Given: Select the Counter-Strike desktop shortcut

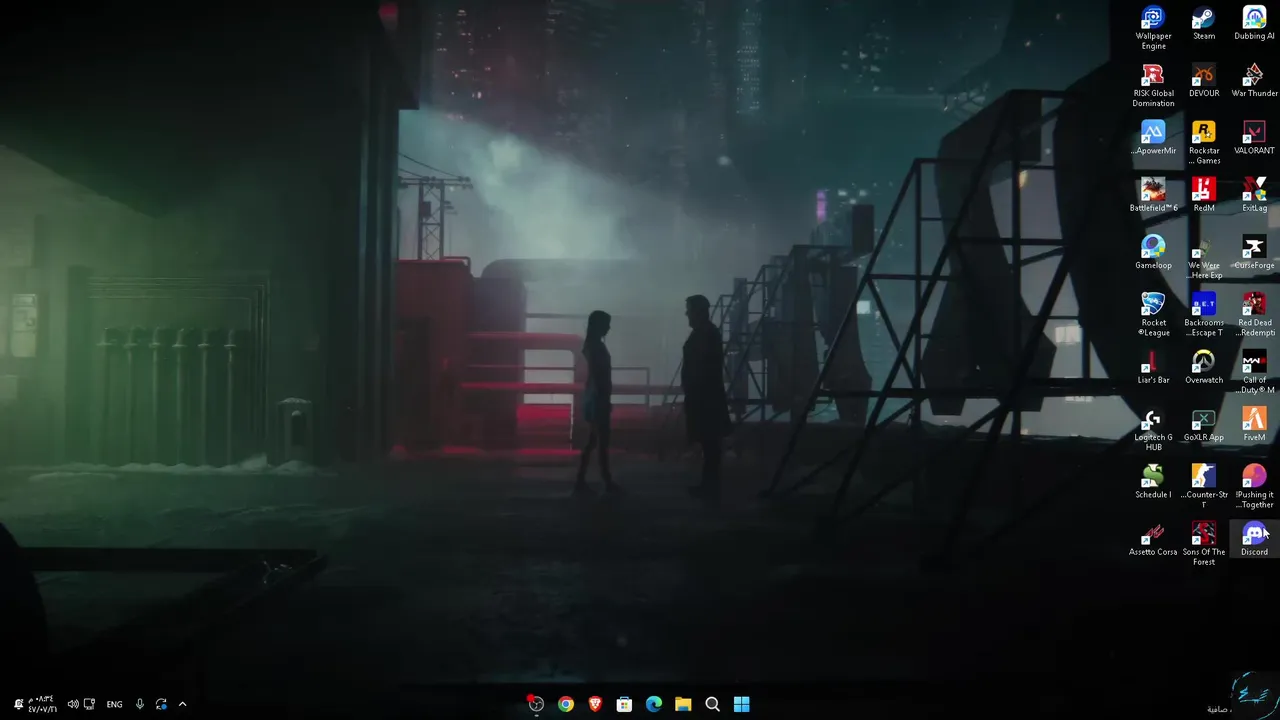Looking at the screenshot, I should point(1204,487).
